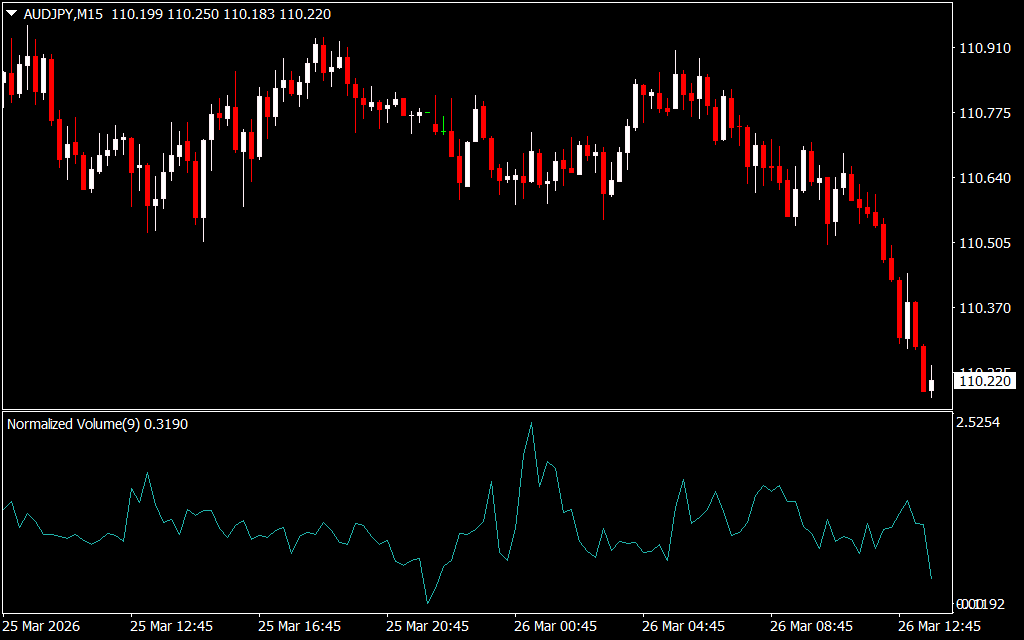Click the 25 Mar 2026 date label

pyautogui.click(x=44, y=626)
